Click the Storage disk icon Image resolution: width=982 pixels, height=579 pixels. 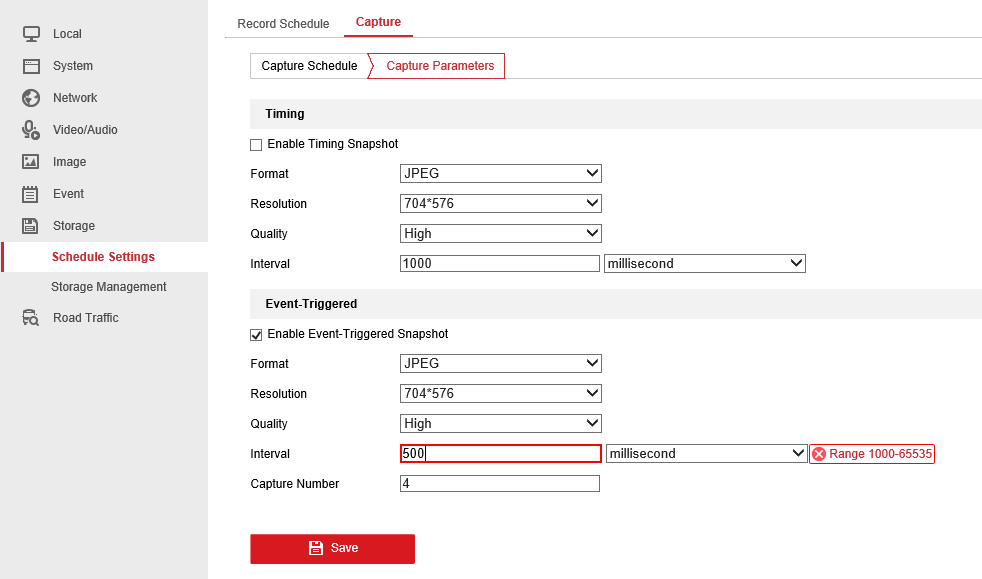point(31,226)
